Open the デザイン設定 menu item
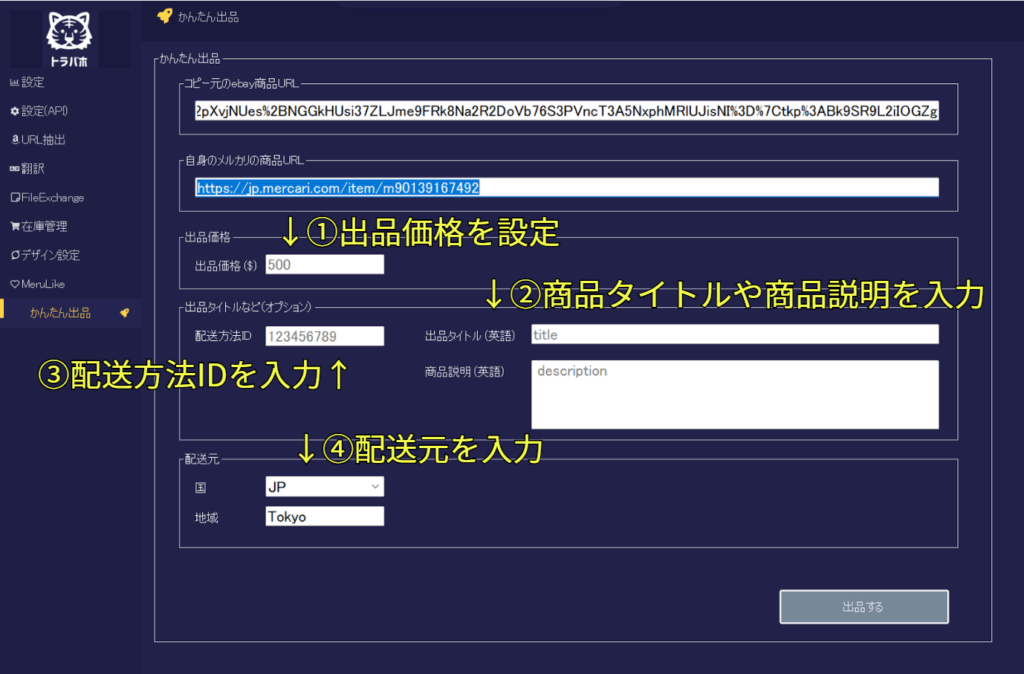The width and height of the screenshot is (1024, 674). pos(50,256)
